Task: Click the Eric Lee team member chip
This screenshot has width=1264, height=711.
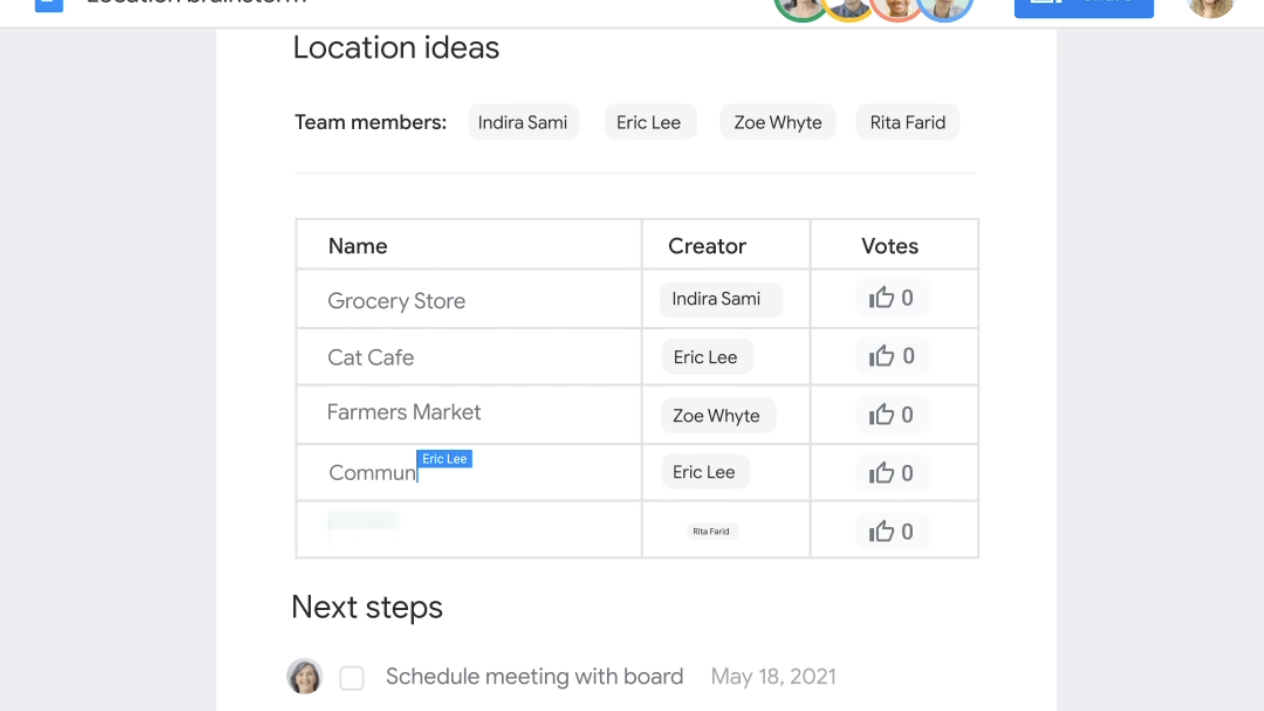Action: pyautogui.click(x=650, y=122)
